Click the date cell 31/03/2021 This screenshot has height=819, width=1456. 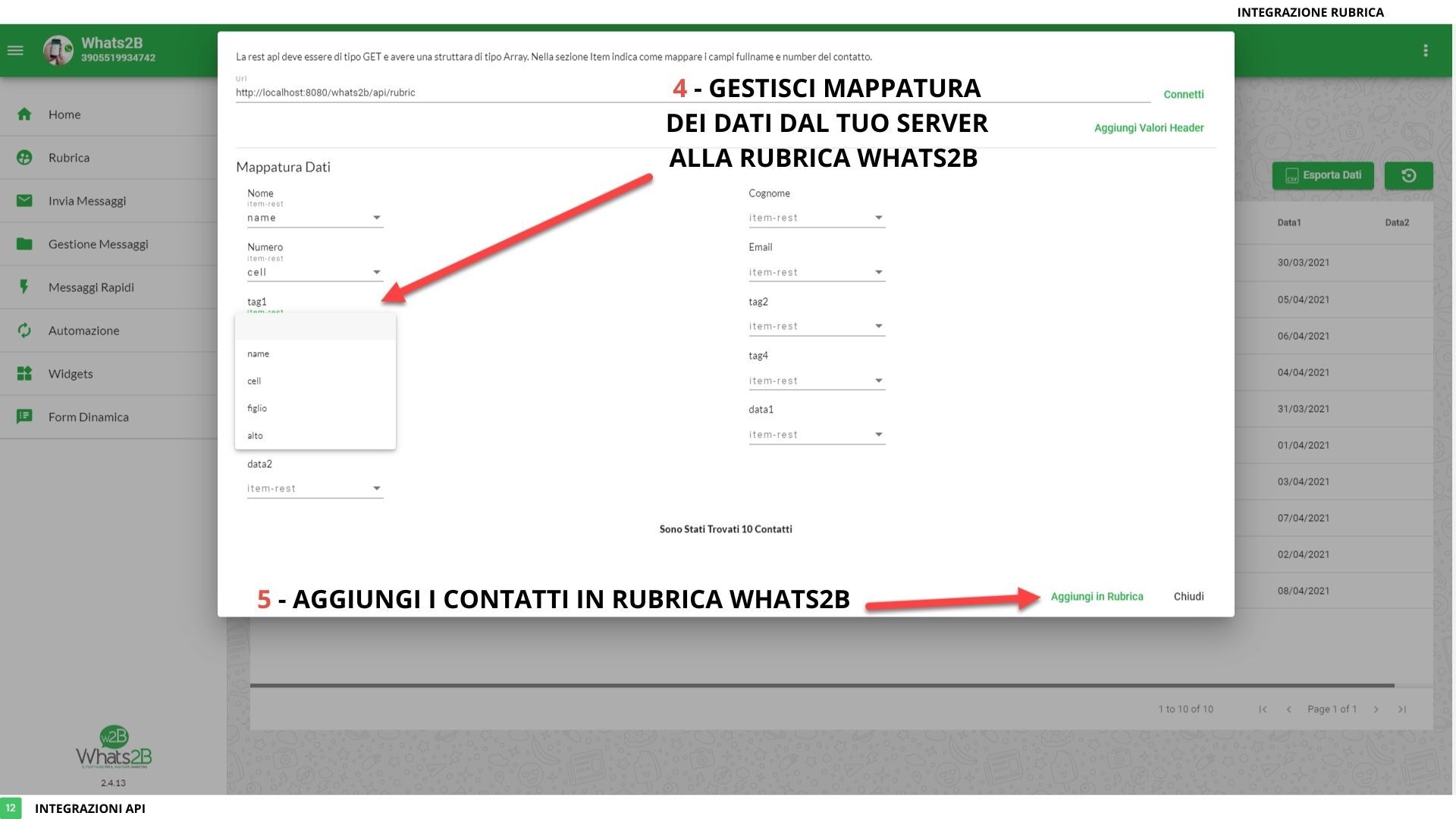[1304, 409]
